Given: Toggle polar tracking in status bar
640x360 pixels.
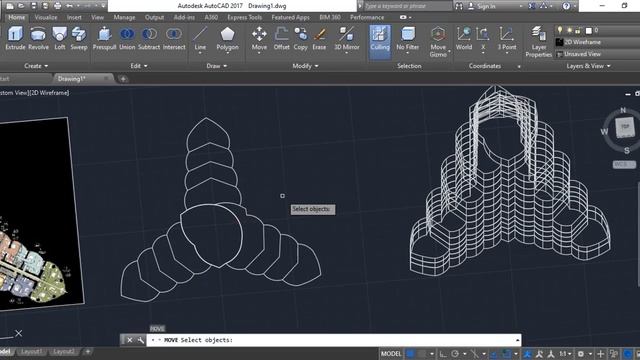Looking at the screenshot, I should coord(455,353).
